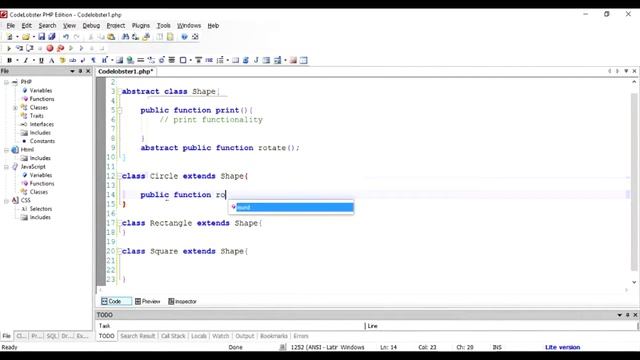Image resolution: width=640 pixels, height=360 pixels.
Task: Close the File panel
Action: (x=88, y=71)
